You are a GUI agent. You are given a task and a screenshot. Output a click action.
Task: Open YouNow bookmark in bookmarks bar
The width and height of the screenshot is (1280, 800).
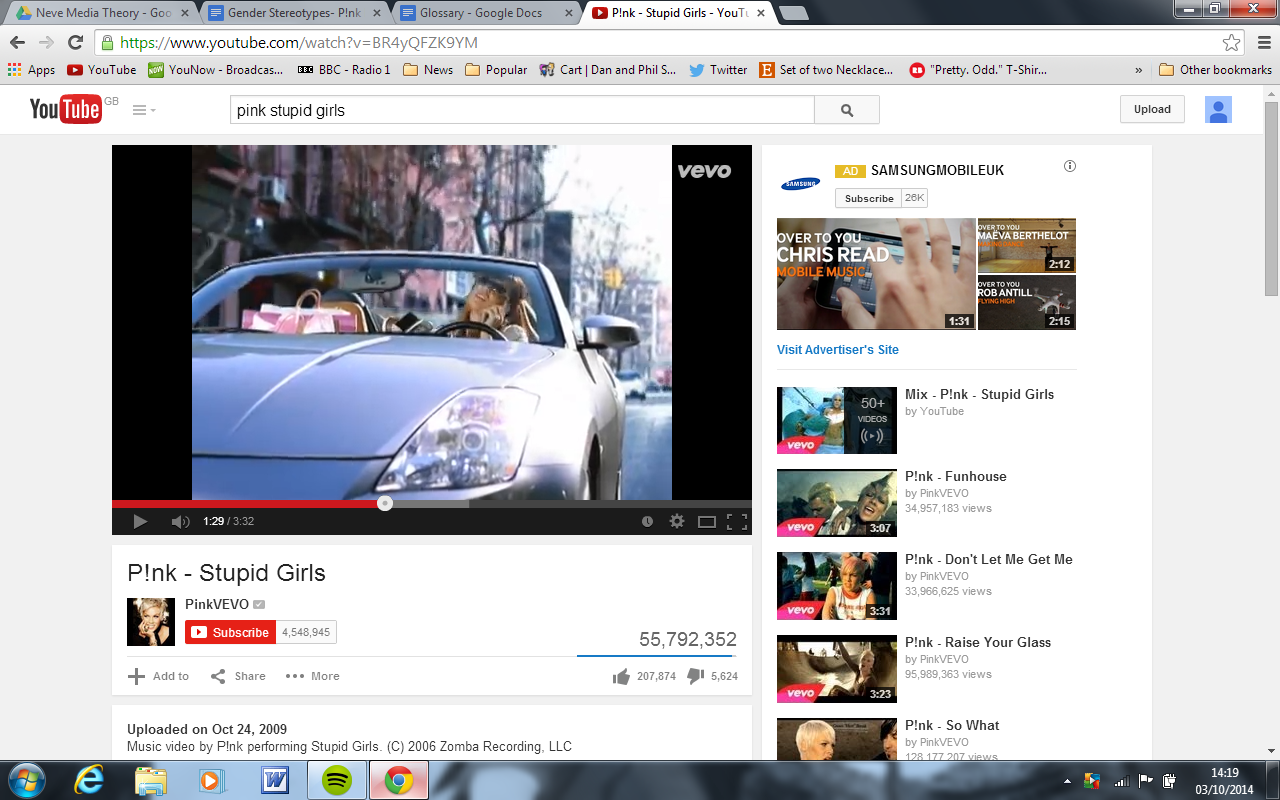pos(218,70)
